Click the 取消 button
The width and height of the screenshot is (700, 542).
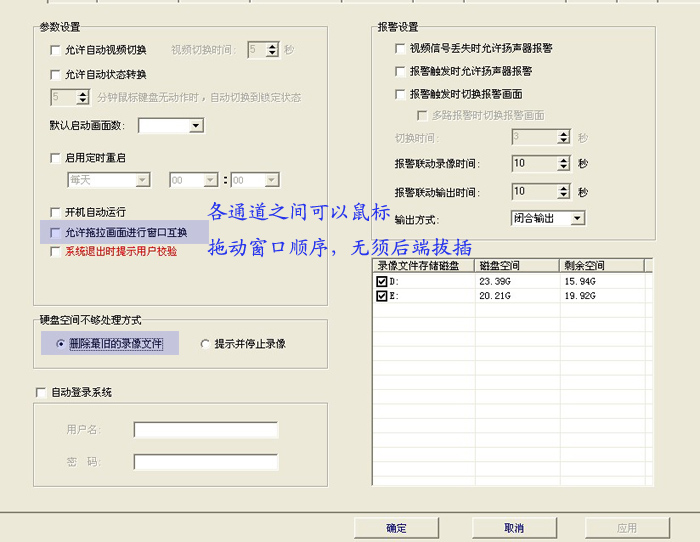pyautogui.click(x=513, y=528)
